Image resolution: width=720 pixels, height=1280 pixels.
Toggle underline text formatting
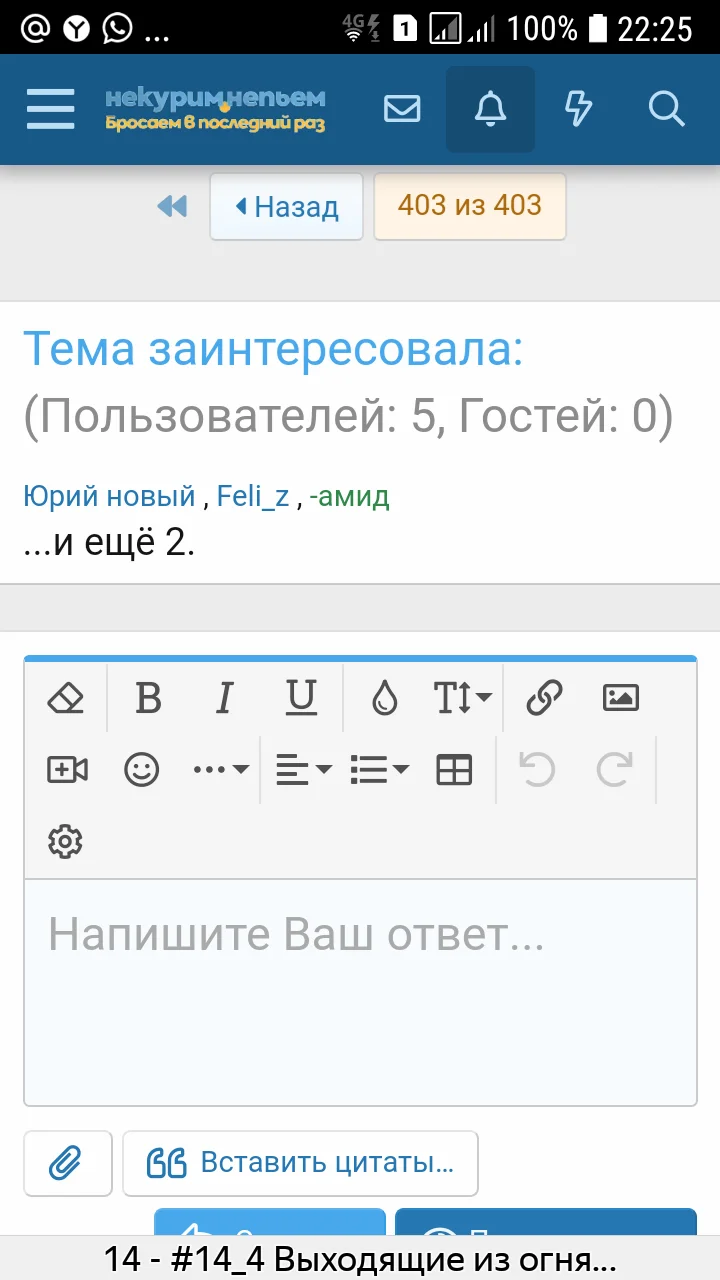[300, 697]
